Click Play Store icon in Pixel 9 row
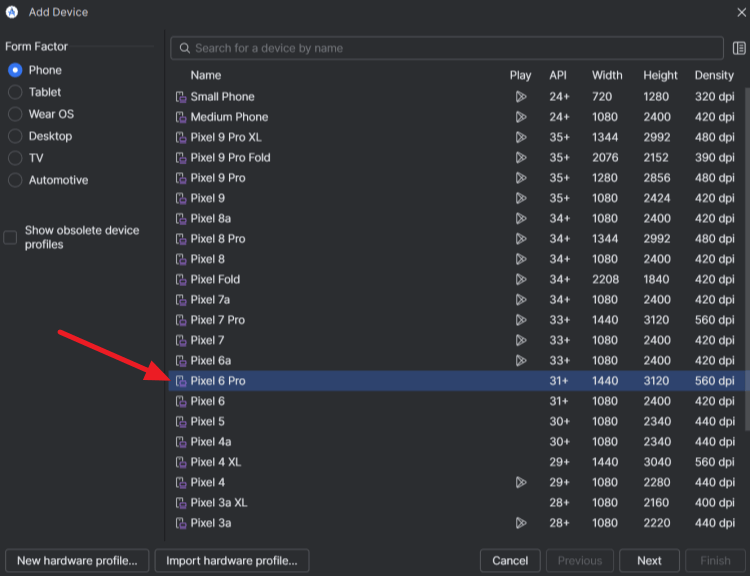This screenshot has width=750, height=576. 521,198
